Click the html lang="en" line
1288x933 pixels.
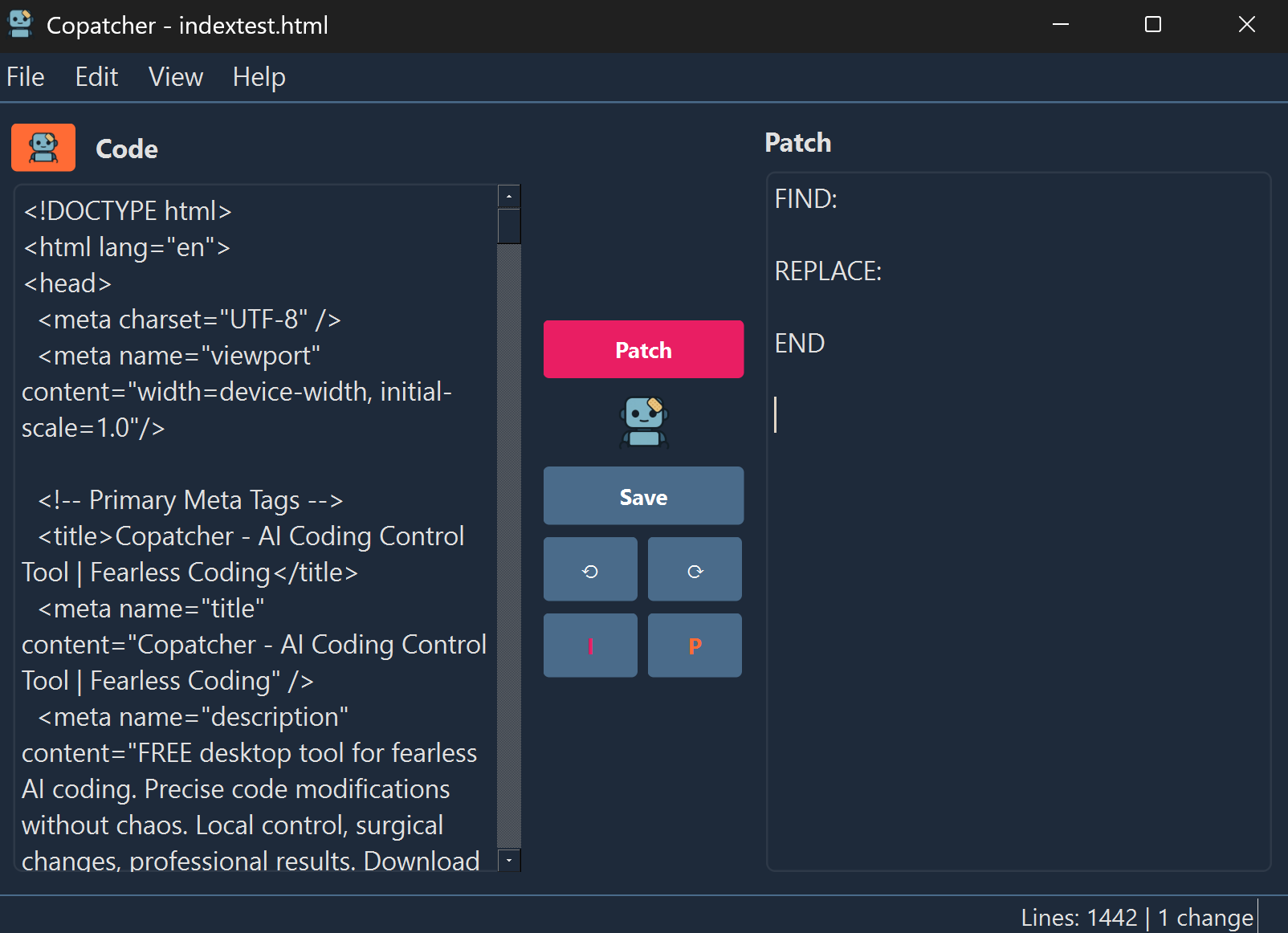point(127,247)
